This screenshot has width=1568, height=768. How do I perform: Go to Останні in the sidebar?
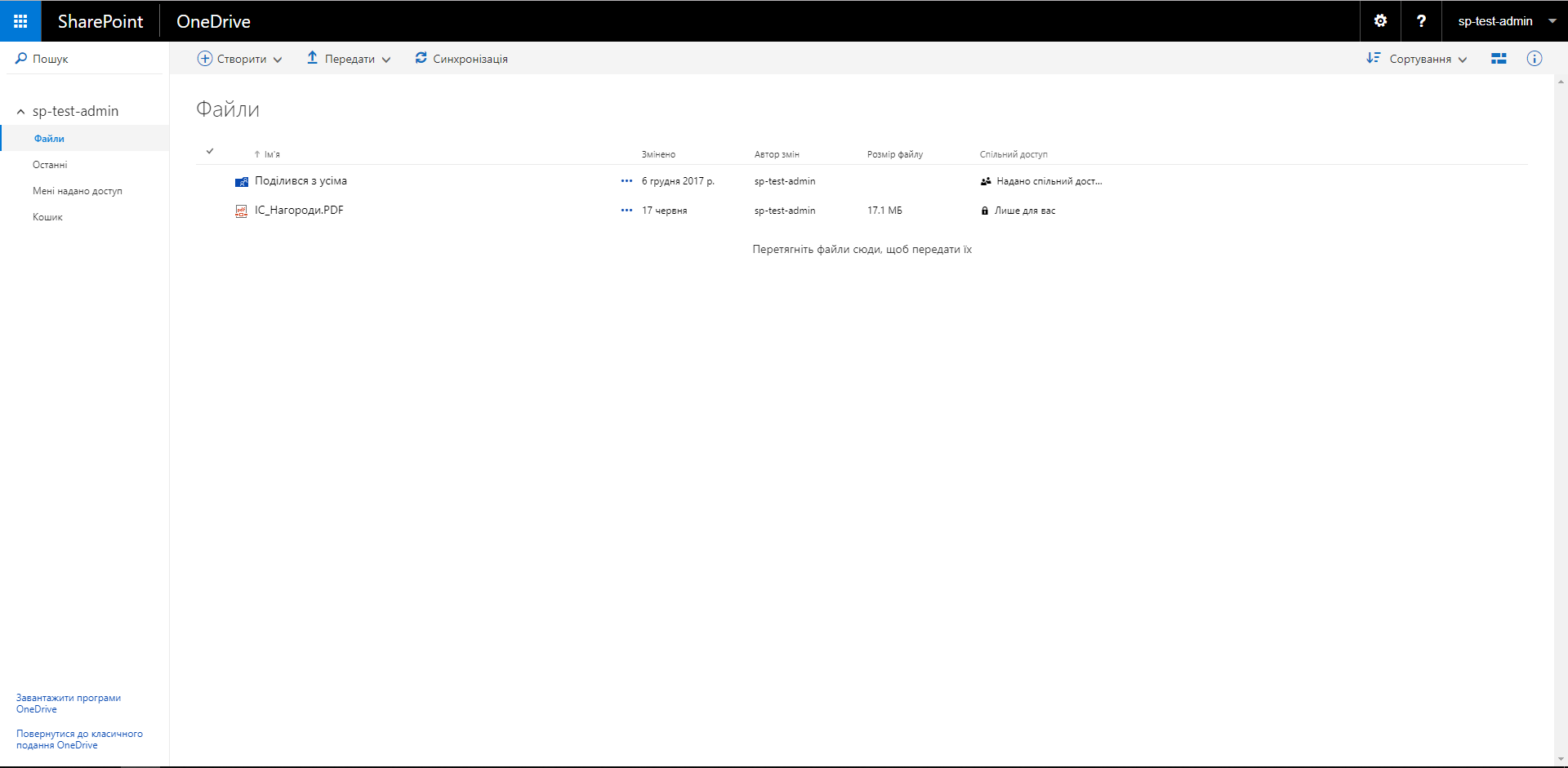click(50, 165)
